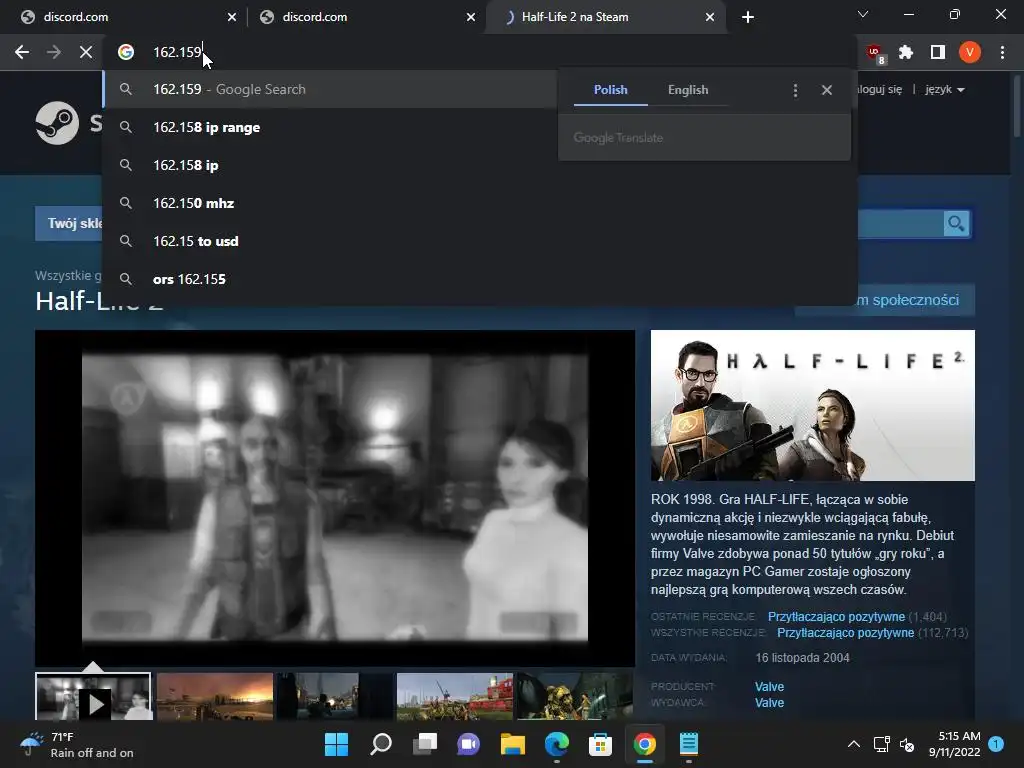Open all reviews Przytłaczająco pozytywne link
The width and height of the screenshot is (1024, 768).
point(845,632)
